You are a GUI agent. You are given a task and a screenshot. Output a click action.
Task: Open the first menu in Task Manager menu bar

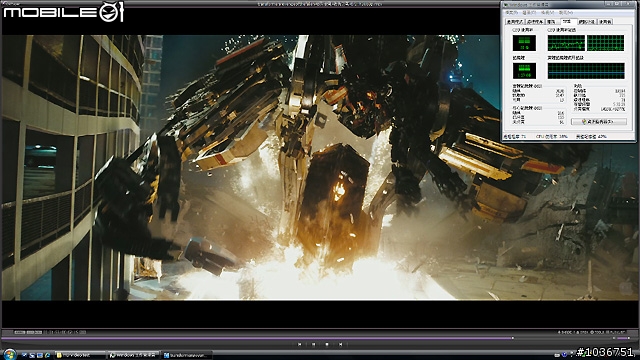click(x=511, y=13)
